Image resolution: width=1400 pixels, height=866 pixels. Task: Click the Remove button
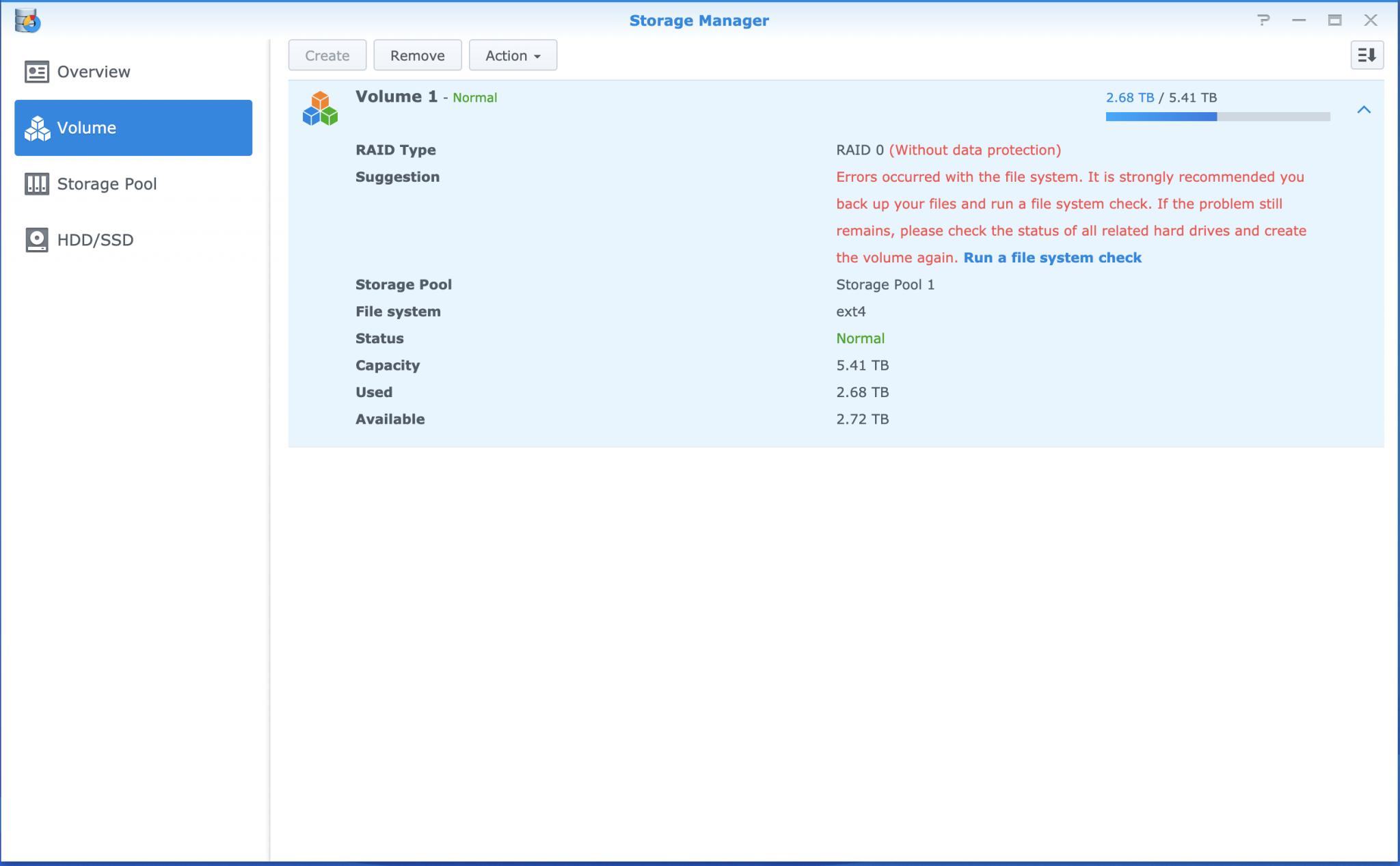pos(418,55)
